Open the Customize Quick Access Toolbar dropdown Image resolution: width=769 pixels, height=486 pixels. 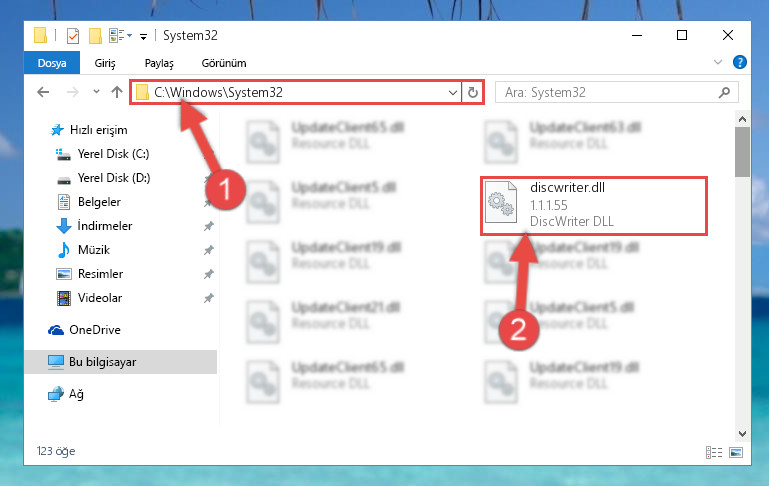point(143,36)
